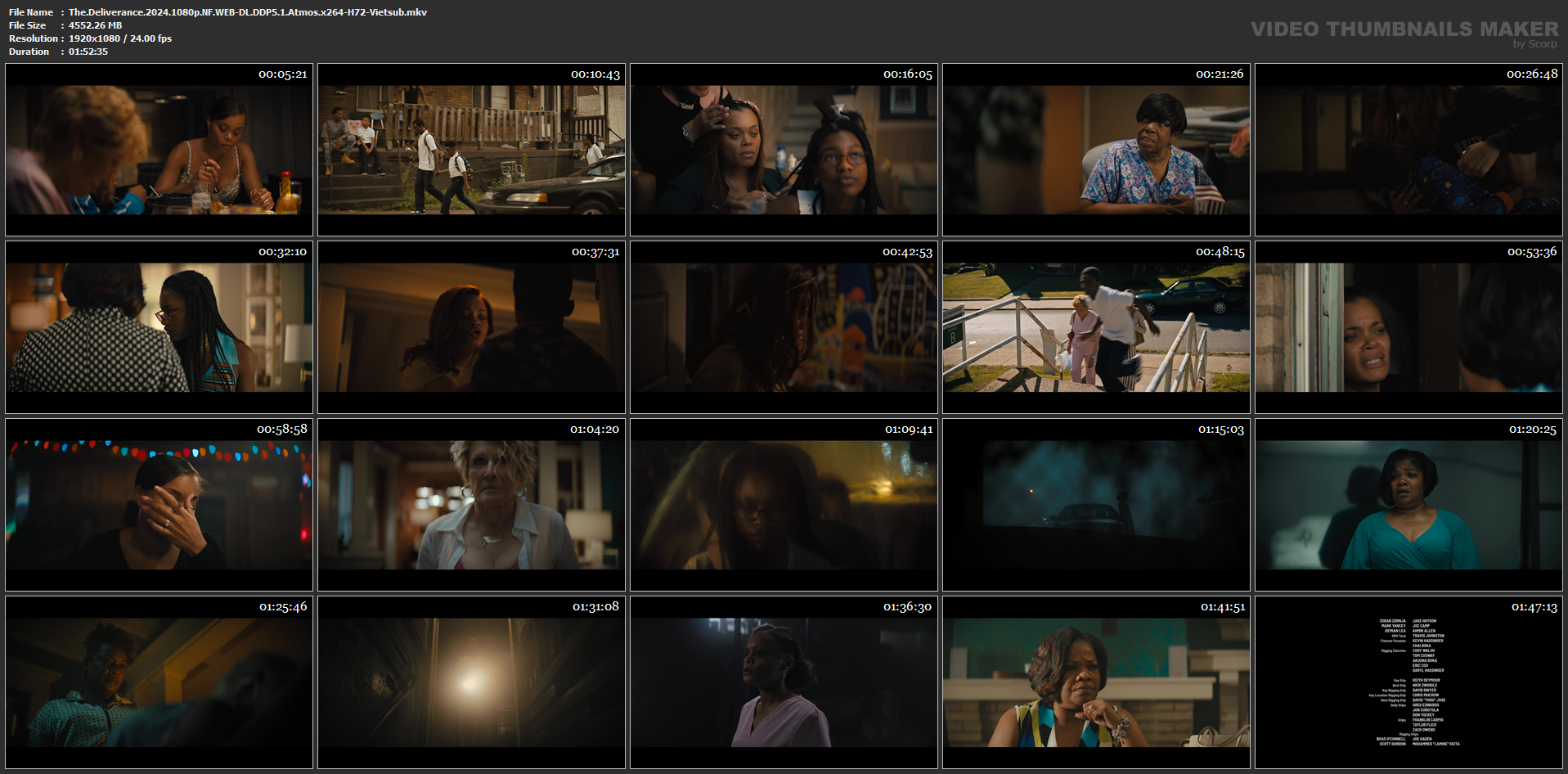Click the File Size label
The width and height of the screenshot is (1568, 774).
pyautogui.click(x=27, y=25)
